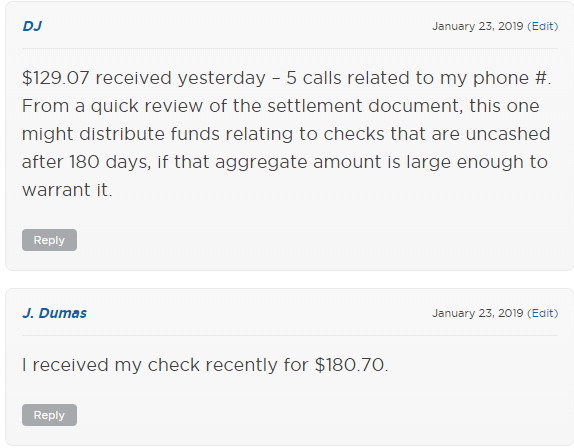Click the divider line below J. Dumas's name

pos(290,335)
